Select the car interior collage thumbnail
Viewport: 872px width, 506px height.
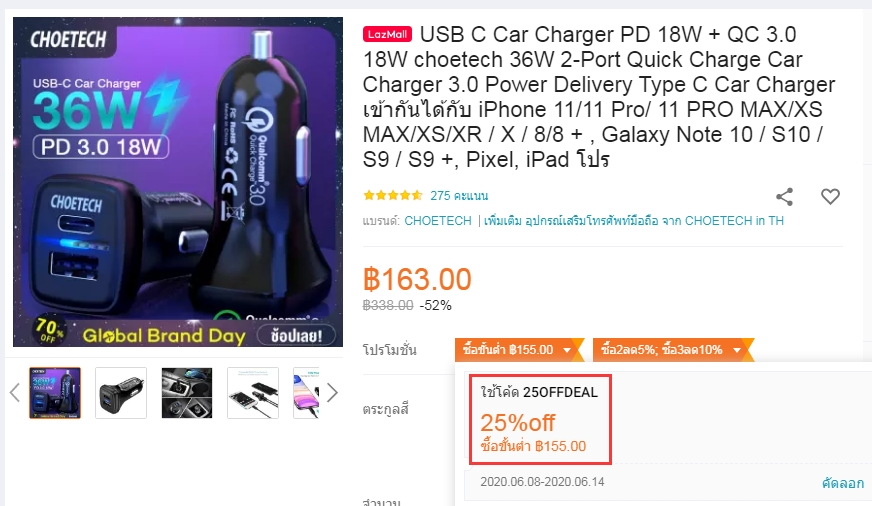coord(187,393)
